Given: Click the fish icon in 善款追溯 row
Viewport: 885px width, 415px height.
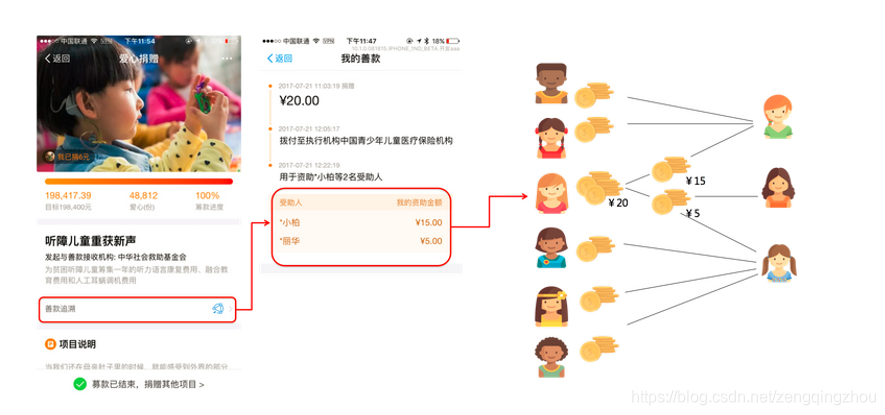Looking at the screenshot, I should [217, 308].
